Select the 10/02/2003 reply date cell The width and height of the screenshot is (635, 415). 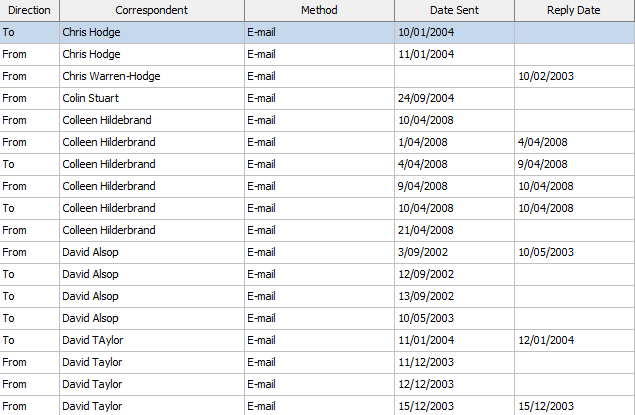tap(546, 76)
